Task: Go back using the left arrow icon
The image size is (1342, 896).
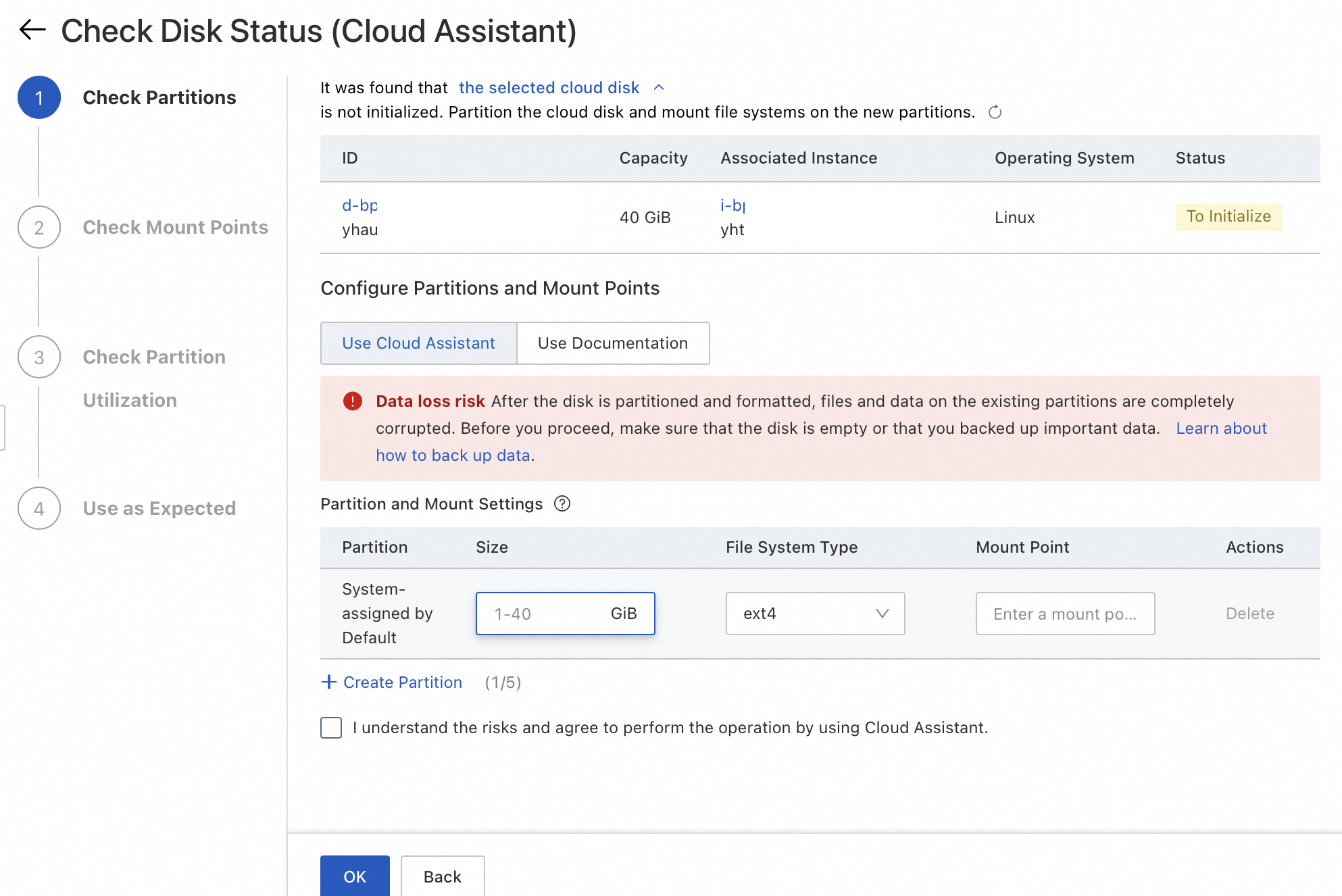Action: (32, 30)
